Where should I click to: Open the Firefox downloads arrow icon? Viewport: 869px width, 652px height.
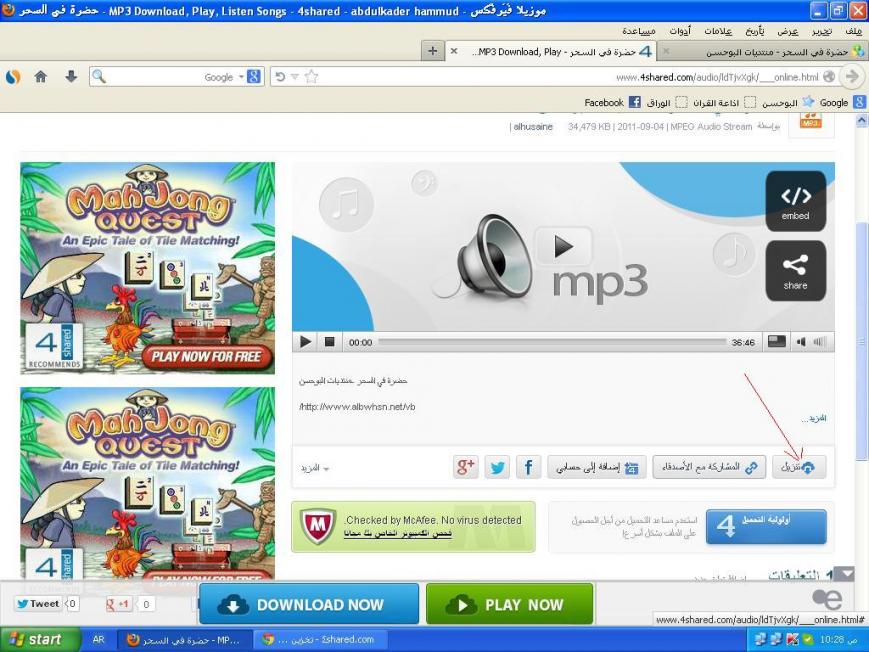click(70, 77)
